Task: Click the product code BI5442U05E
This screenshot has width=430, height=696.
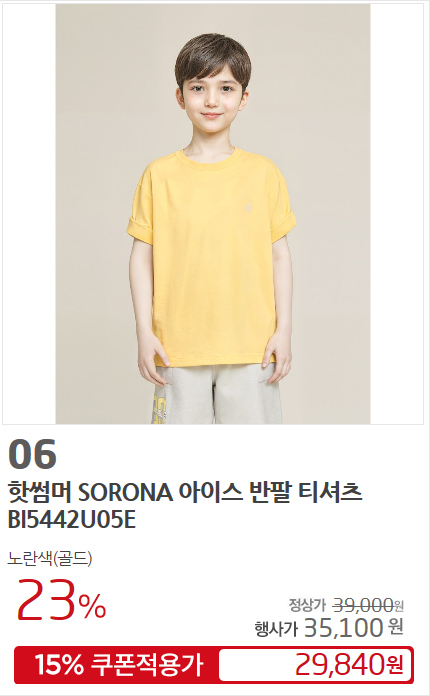Action: pos(72,520)
